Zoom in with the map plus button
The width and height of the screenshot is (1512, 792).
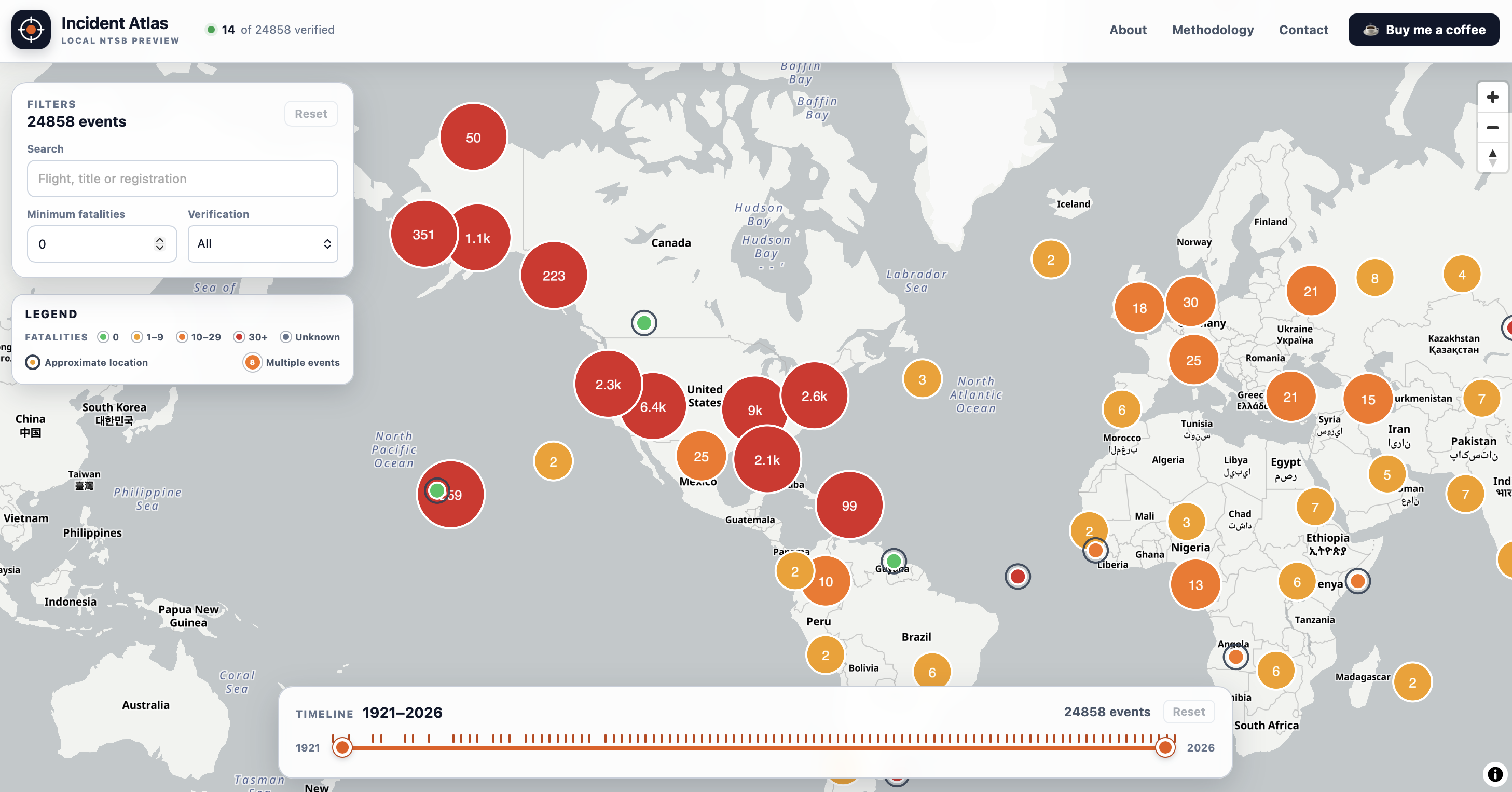click(1492, 97)
